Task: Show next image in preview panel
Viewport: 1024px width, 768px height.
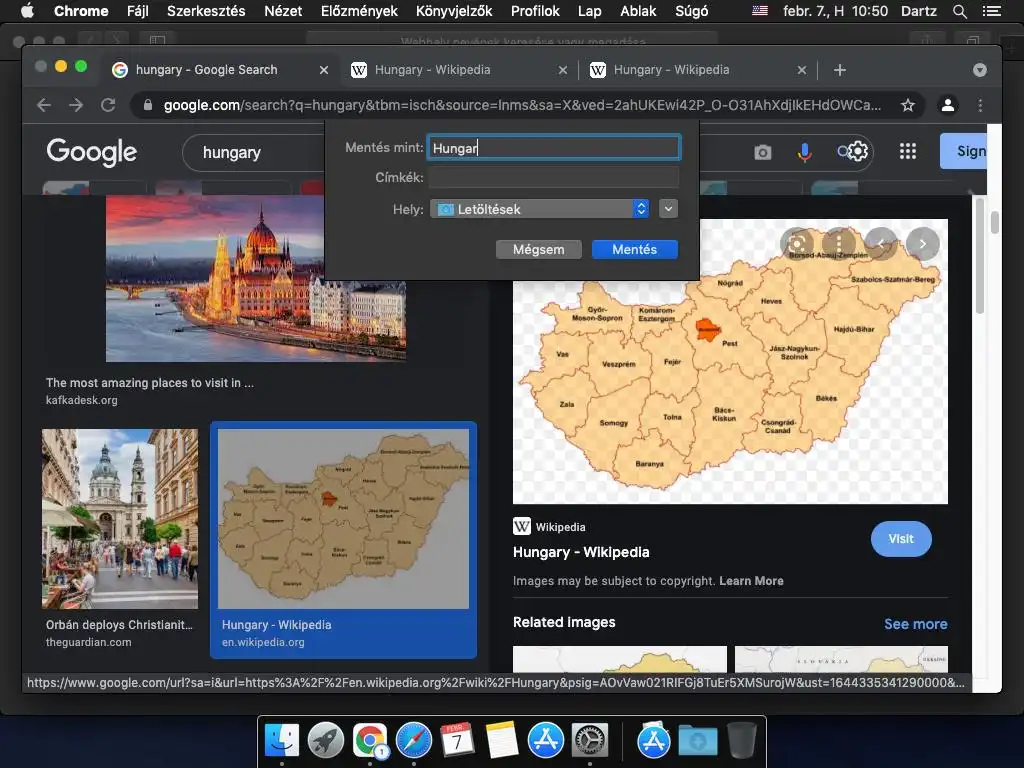Action: coord(923,244)
